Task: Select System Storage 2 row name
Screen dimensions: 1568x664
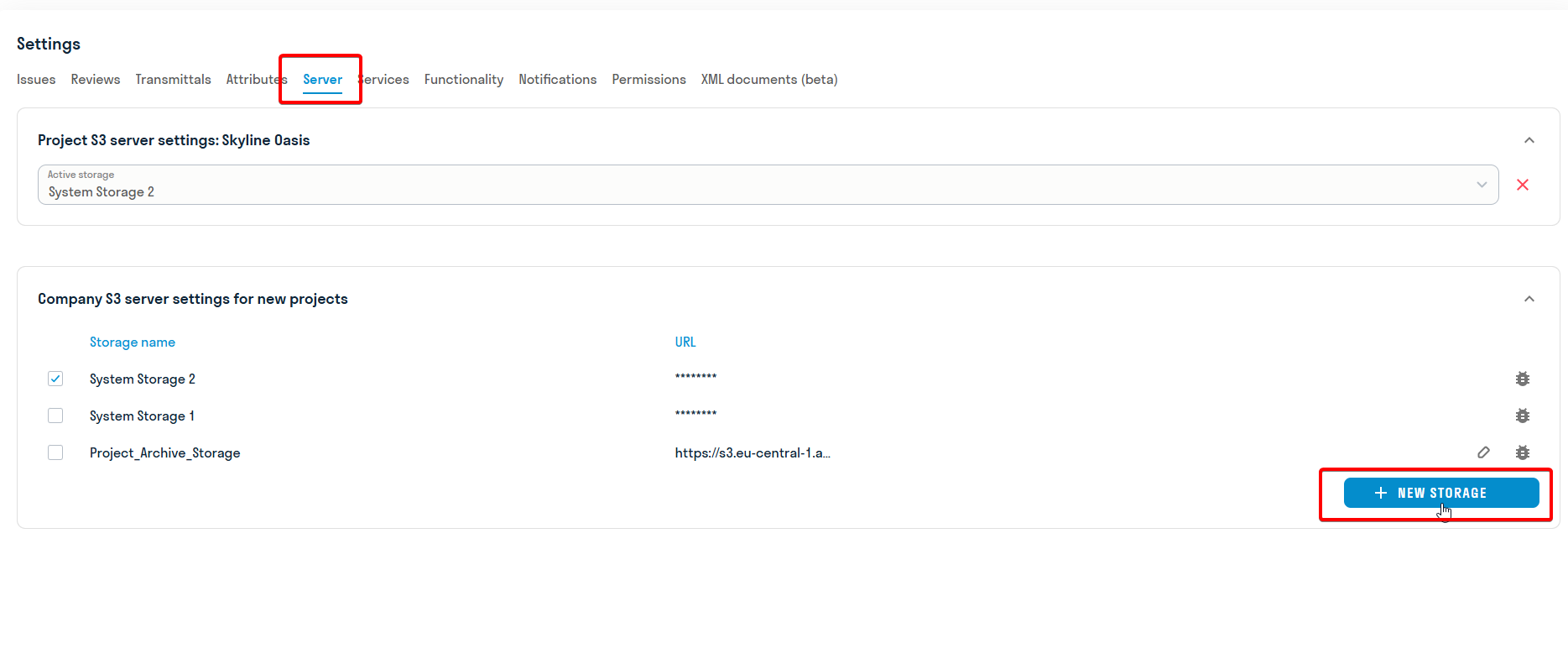Action: click(x=143, y=379)
